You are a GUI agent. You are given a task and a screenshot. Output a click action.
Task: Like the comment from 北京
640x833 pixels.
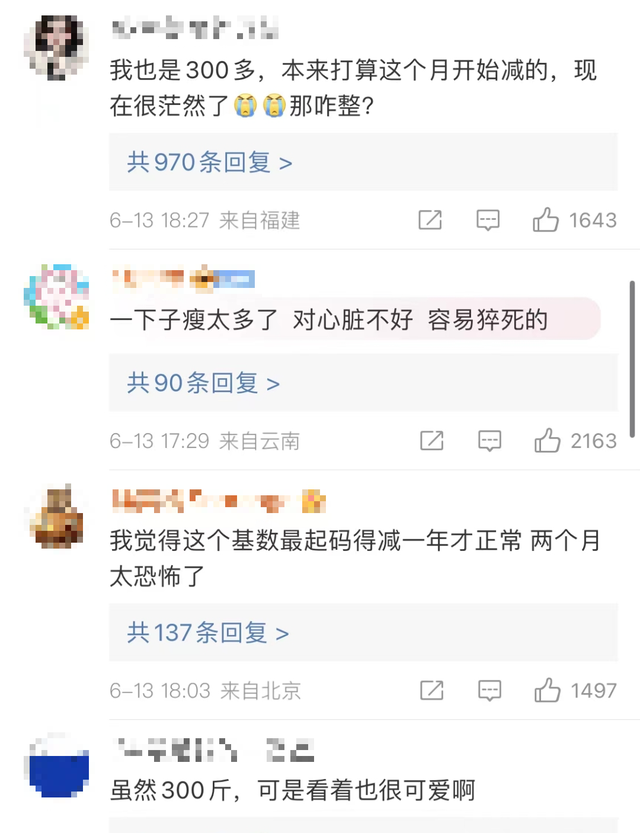[x=547, y=690]
